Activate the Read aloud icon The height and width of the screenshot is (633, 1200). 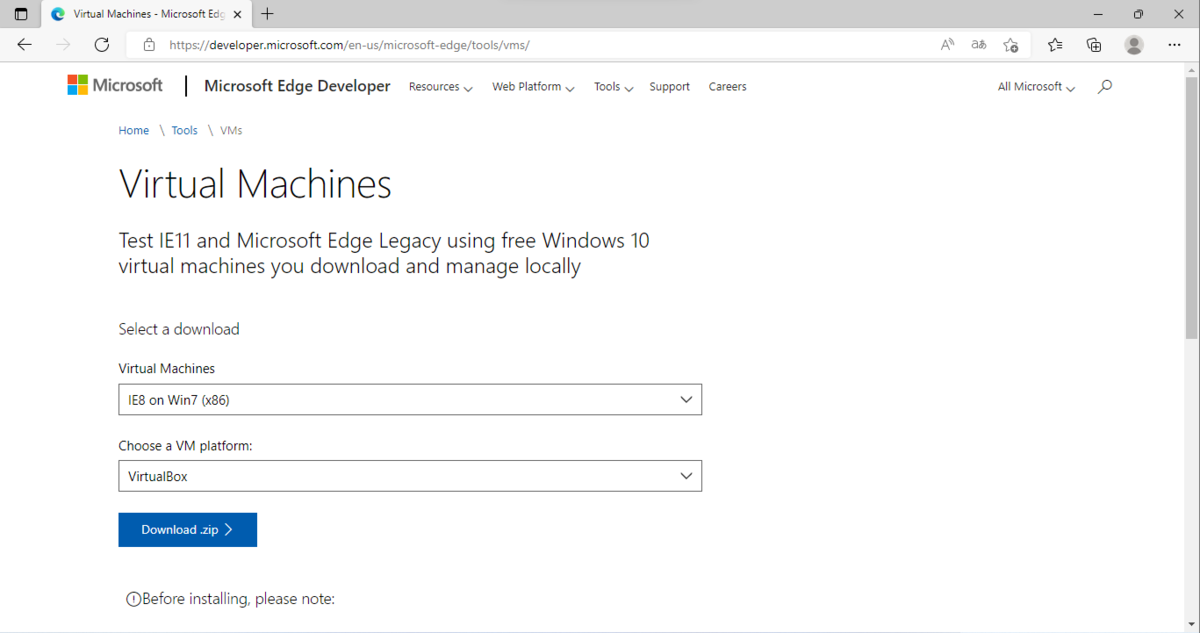(947, 45)
